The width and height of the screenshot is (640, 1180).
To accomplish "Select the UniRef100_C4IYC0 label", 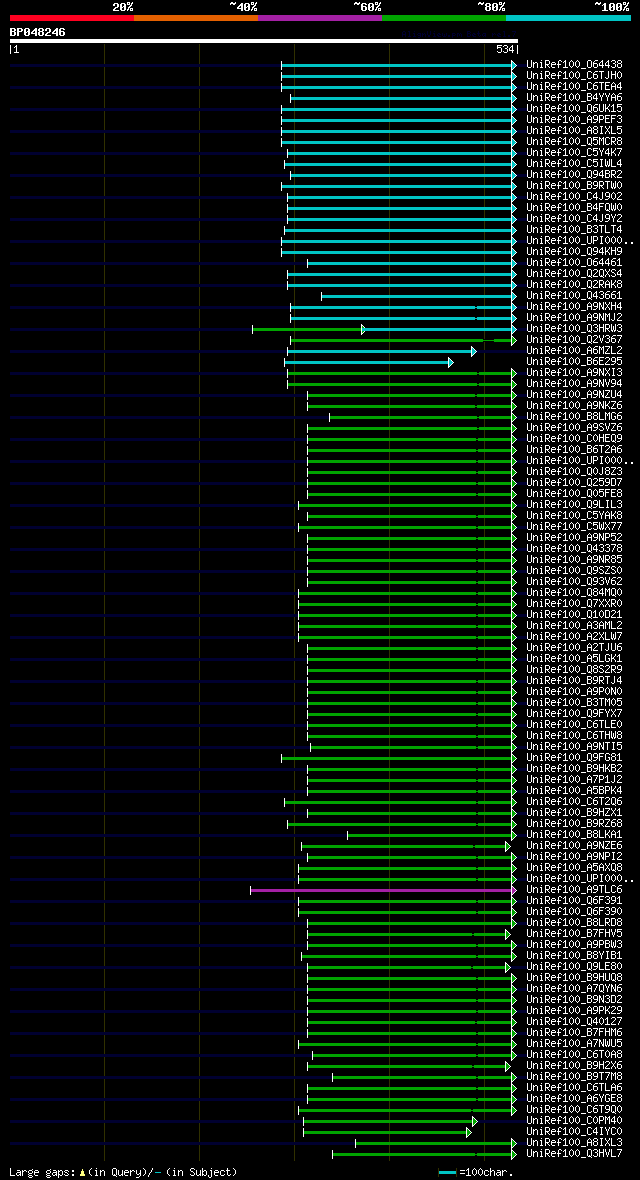I will (574, 1132).
